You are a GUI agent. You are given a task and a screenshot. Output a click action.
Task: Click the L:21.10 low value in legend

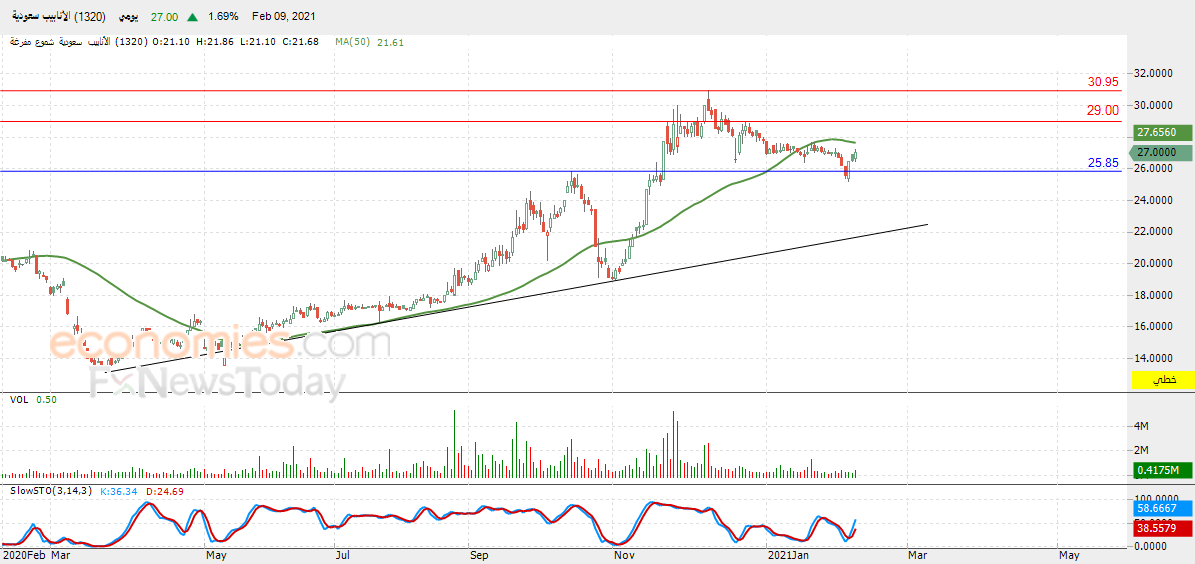(x=258, y=42)
